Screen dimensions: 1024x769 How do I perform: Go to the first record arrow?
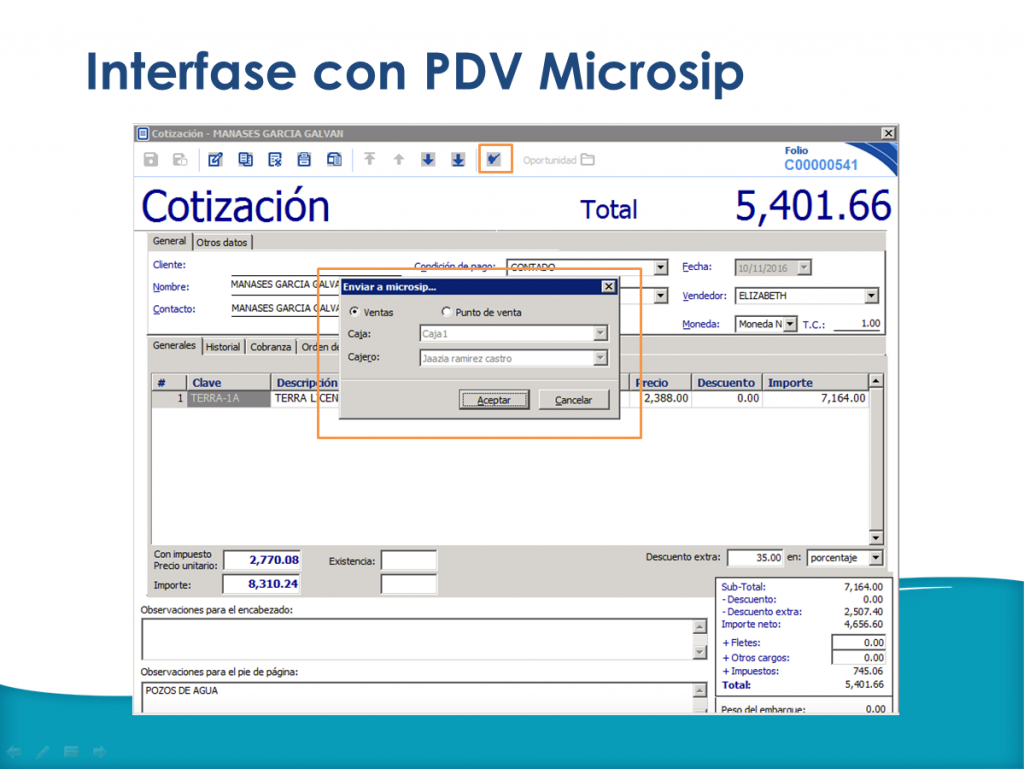(370, 159)
